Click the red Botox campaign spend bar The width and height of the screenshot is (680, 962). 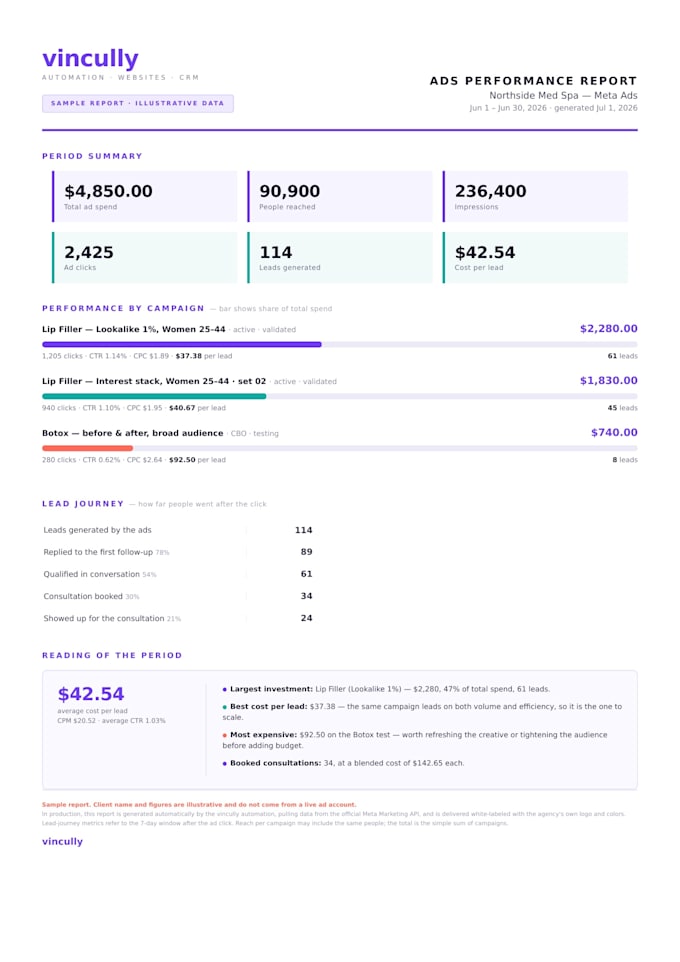pyautogui.click(x=87, y=448)
